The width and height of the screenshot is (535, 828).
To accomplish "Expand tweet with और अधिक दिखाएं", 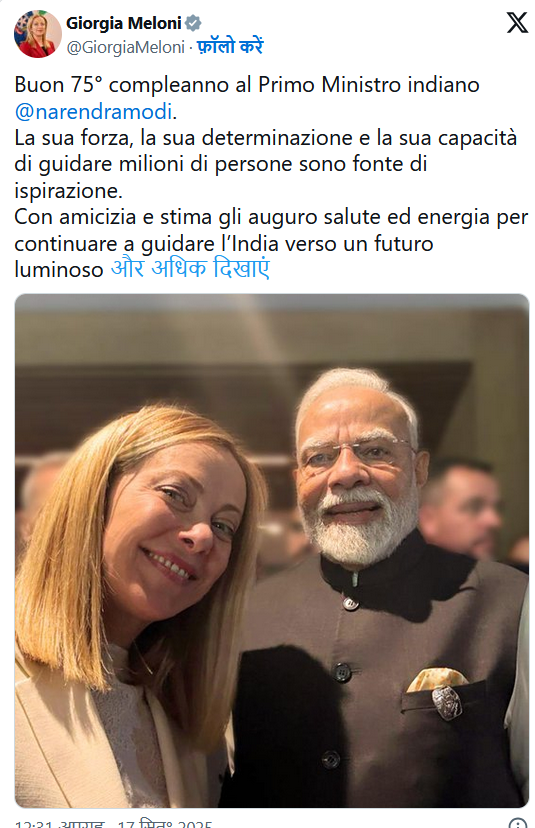I will point(190,269).
